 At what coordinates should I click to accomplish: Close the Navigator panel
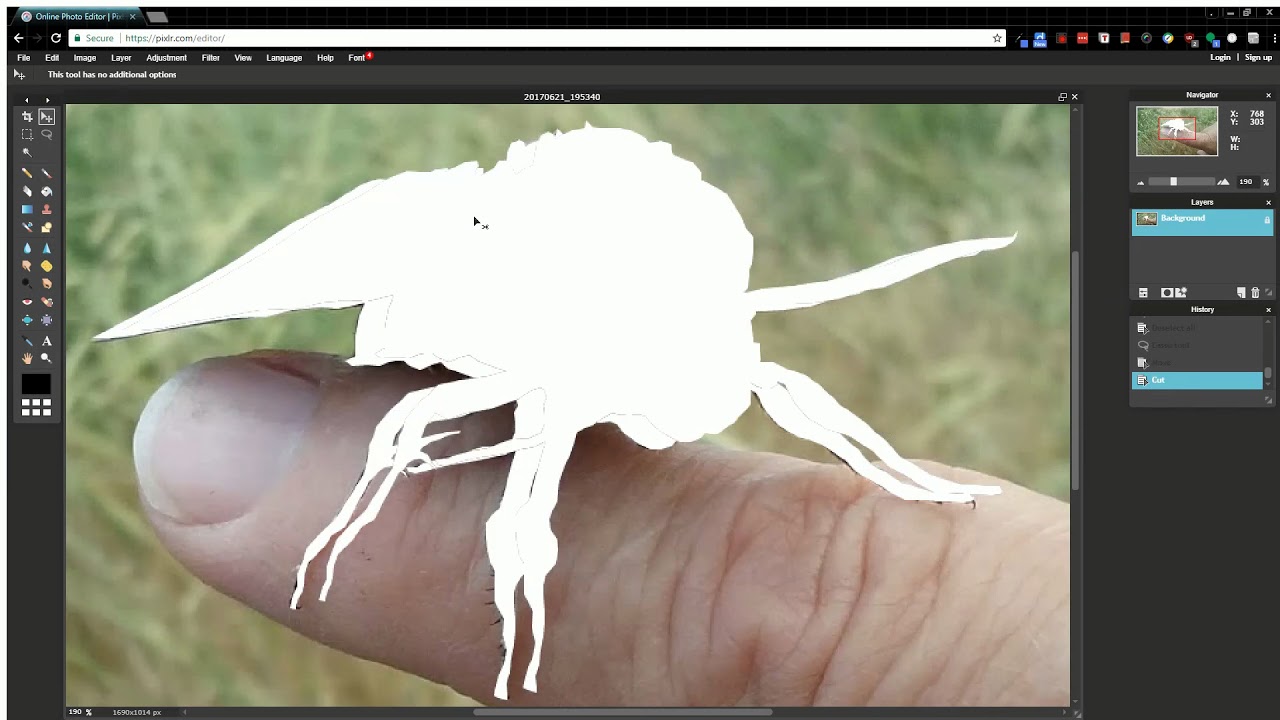pos(1268,95)
